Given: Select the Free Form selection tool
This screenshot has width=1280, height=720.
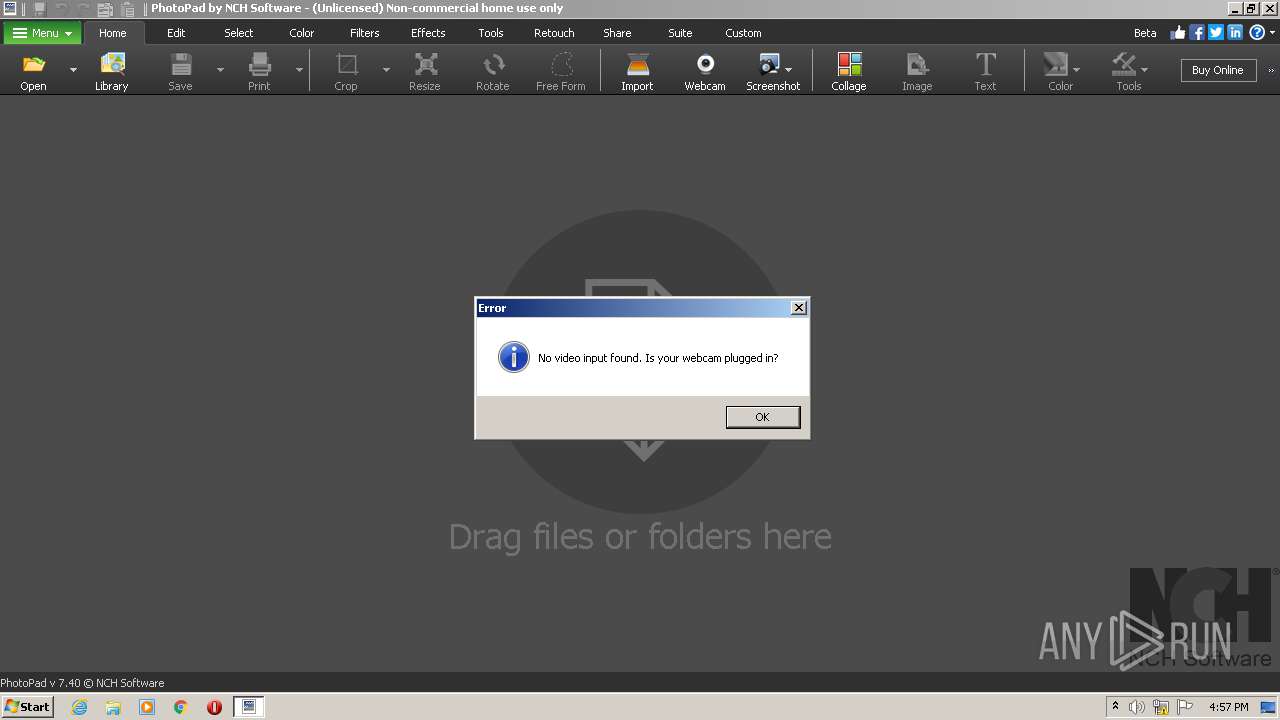Looking at the screenshot, I should [561, 71].
